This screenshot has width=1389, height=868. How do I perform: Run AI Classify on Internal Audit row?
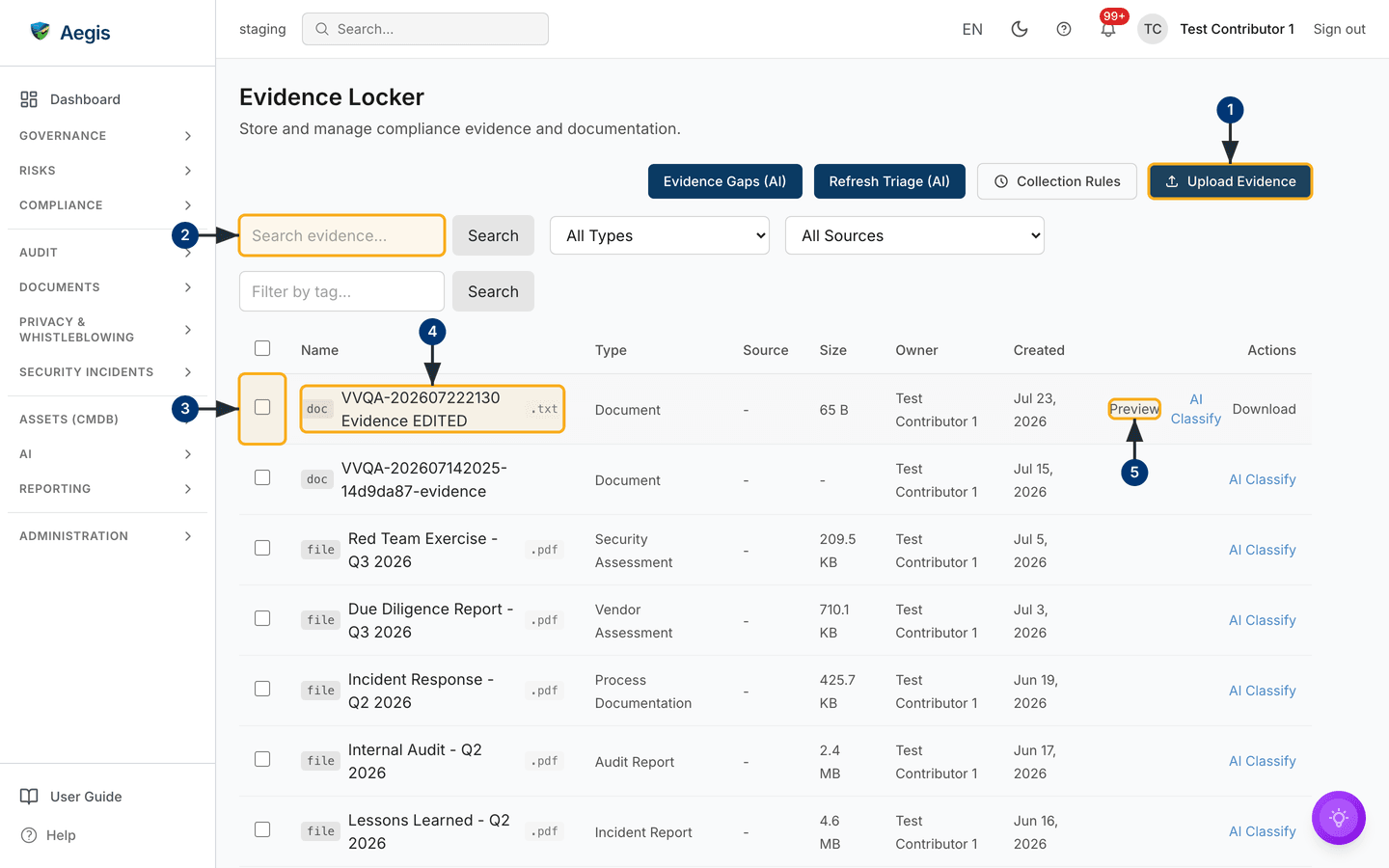pyautogui.click(x=1262, y=761)
